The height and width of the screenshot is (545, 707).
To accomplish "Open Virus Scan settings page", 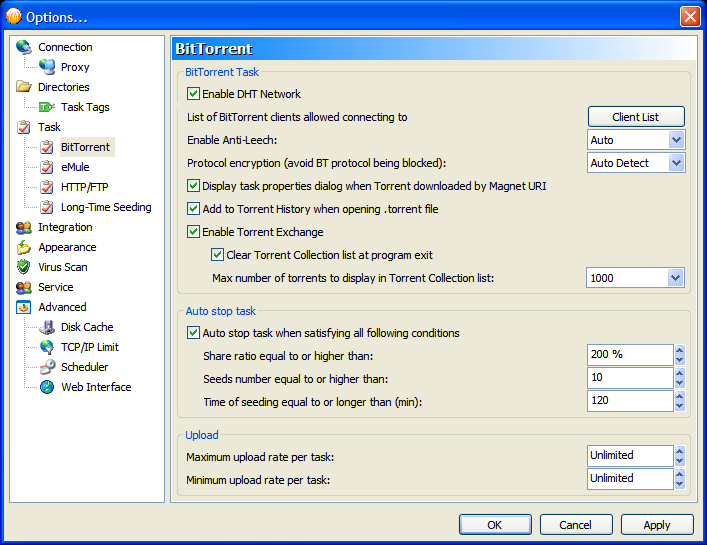I will click(63, 267).
